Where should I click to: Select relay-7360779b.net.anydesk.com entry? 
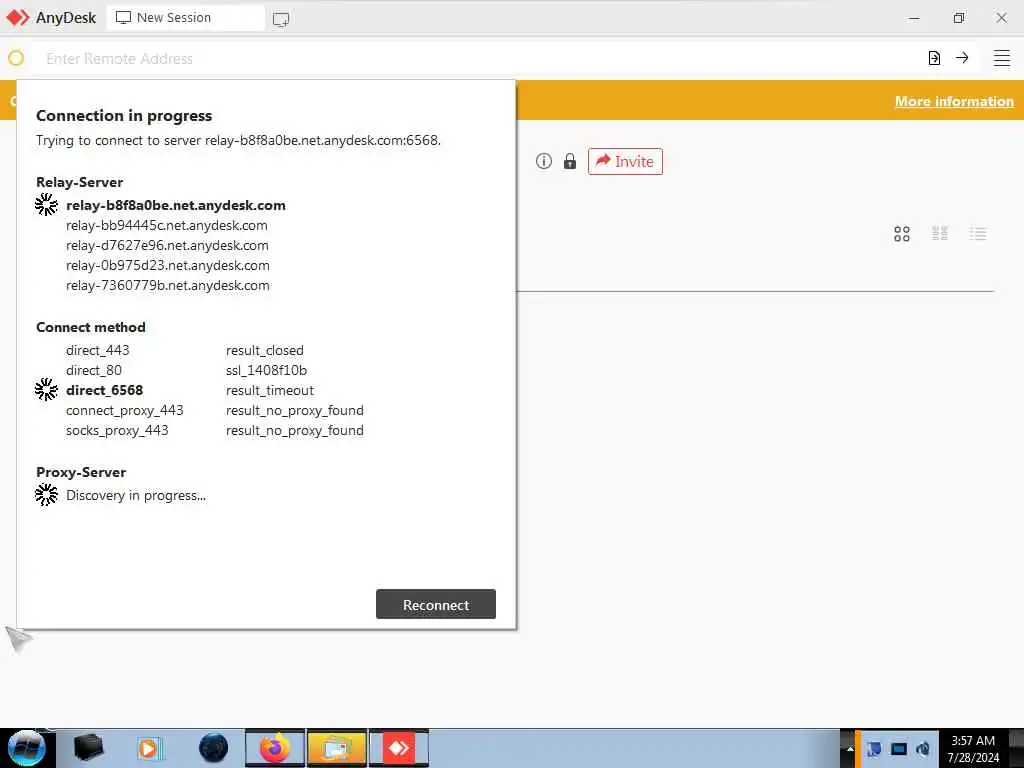(x=168, y=285)
